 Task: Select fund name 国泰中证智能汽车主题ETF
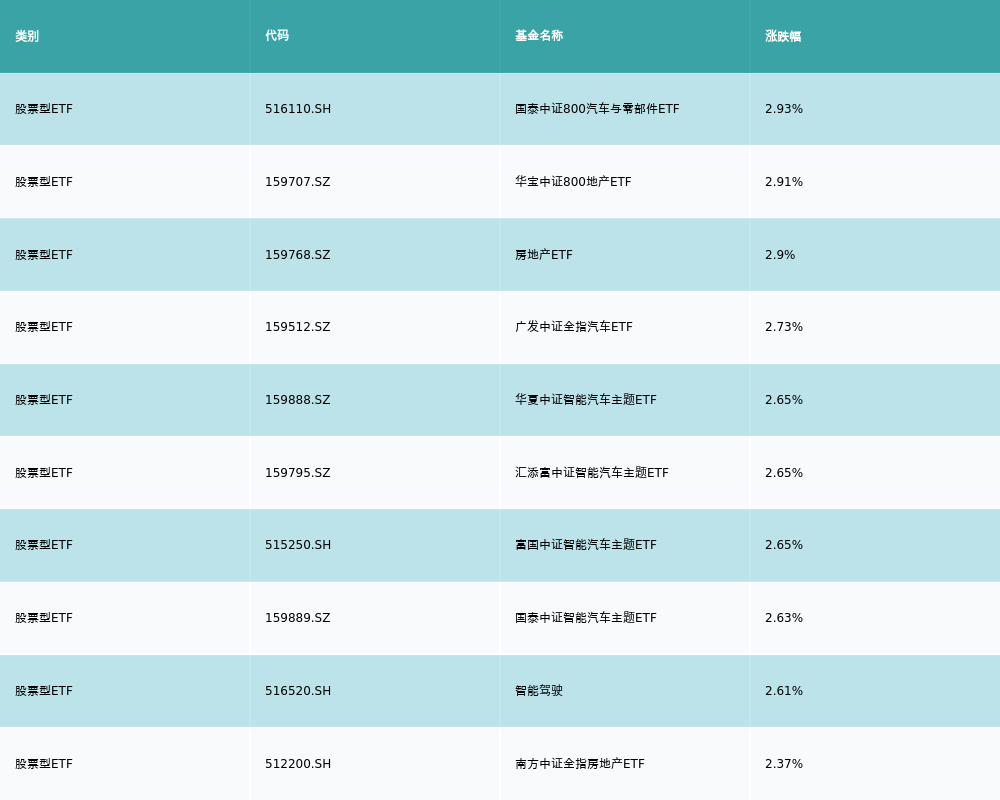586,618
